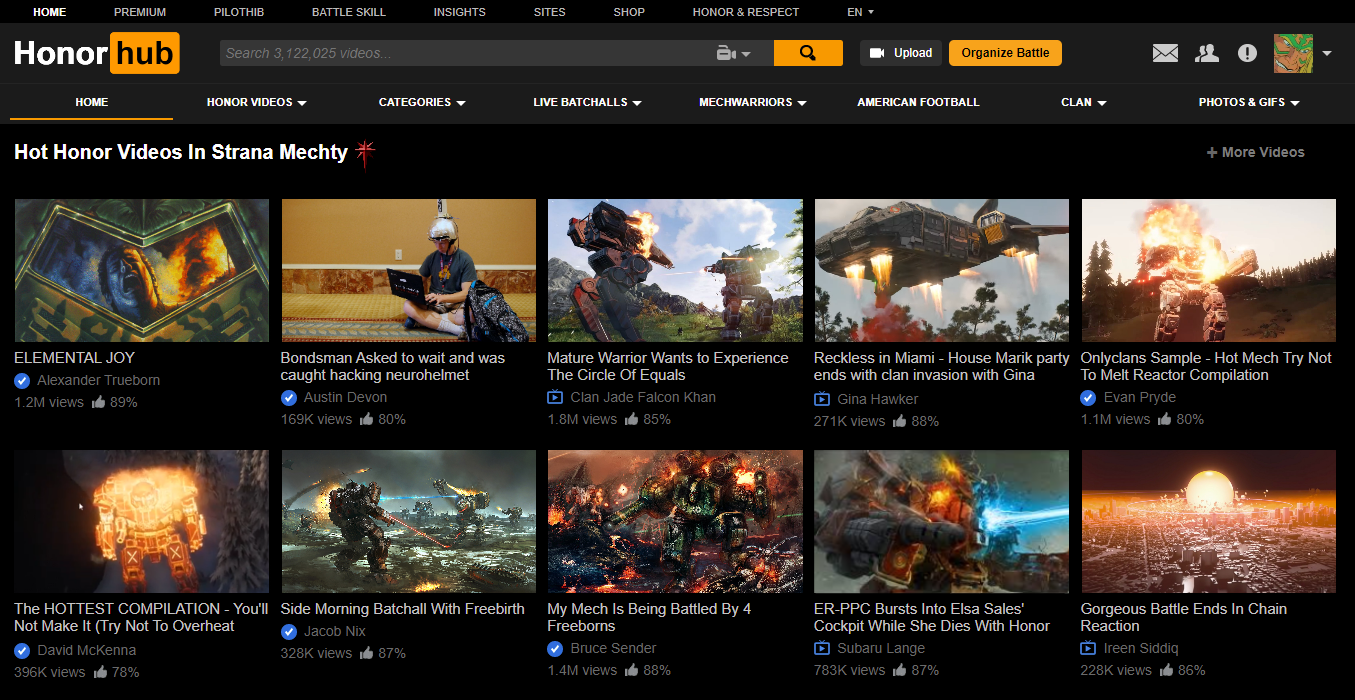Click the verified badge beside Alexander Trueborn
This screenshot has height=700, width=1355.
[x=22, y=381]
